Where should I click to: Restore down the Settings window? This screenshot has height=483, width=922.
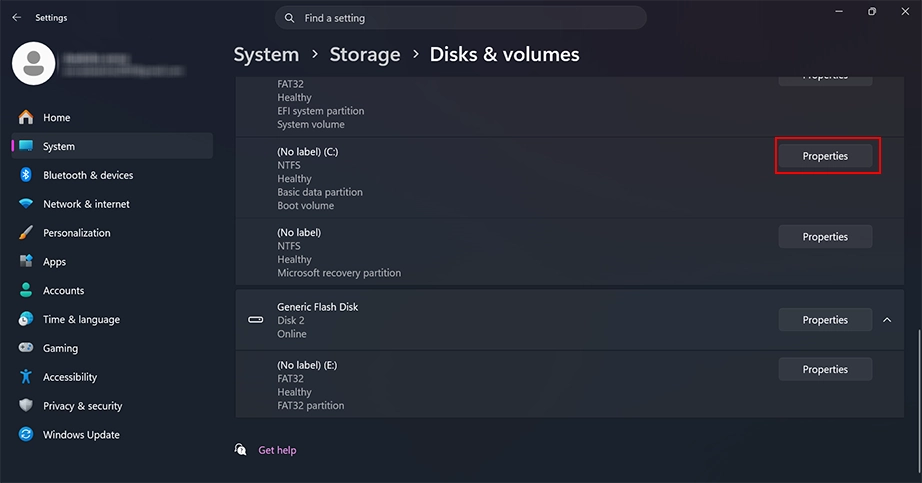(x=872, y=11)
